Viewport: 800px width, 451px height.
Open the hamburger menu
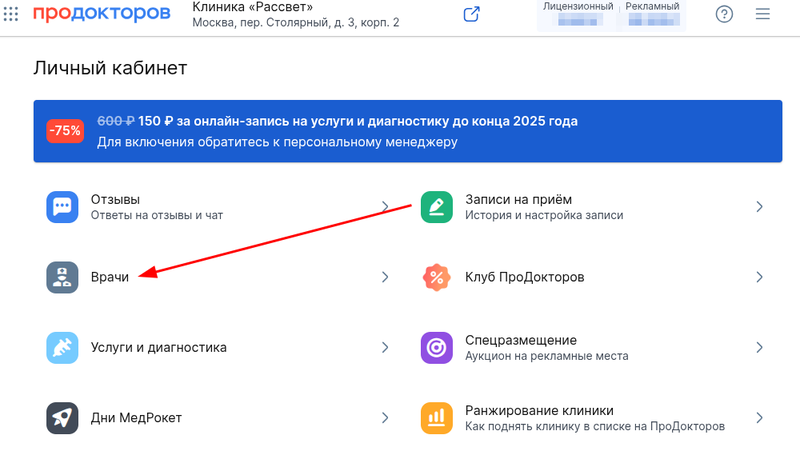763,14
